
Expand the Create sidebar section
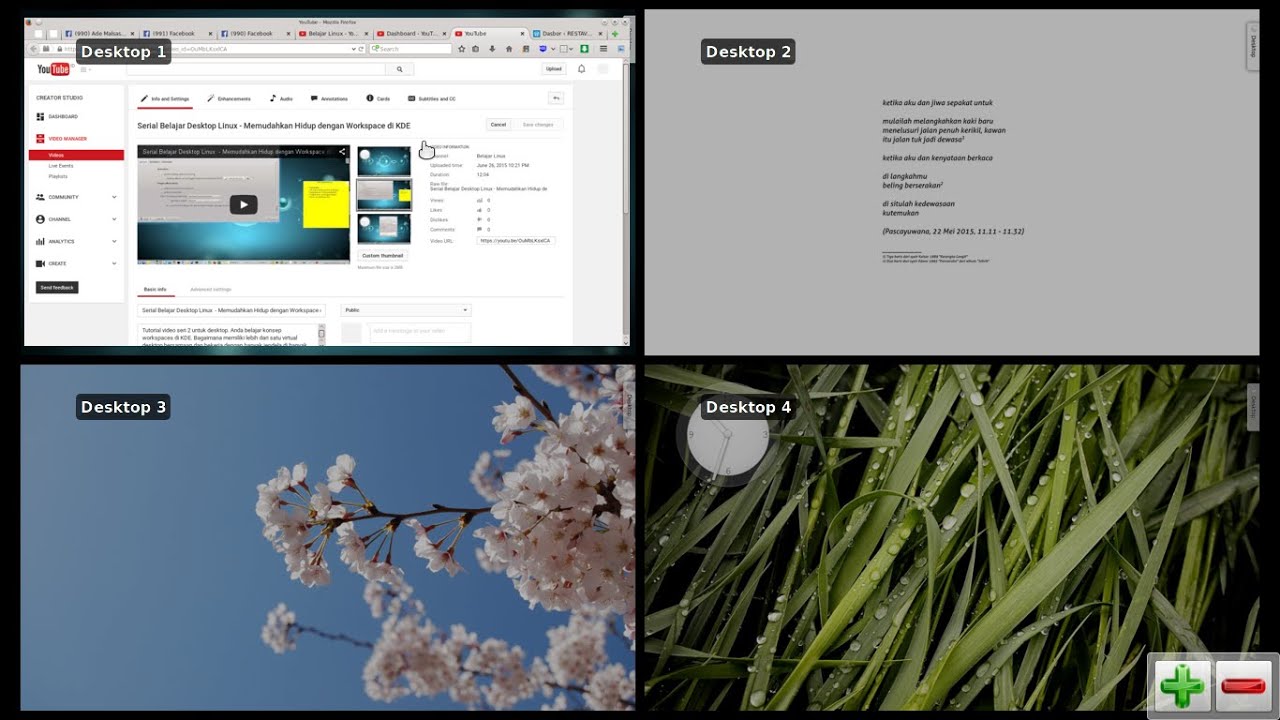(x=76, y=263)
